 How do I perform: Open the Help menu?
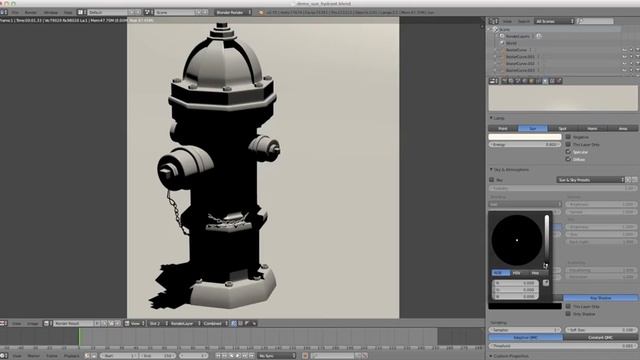[68, 13]
